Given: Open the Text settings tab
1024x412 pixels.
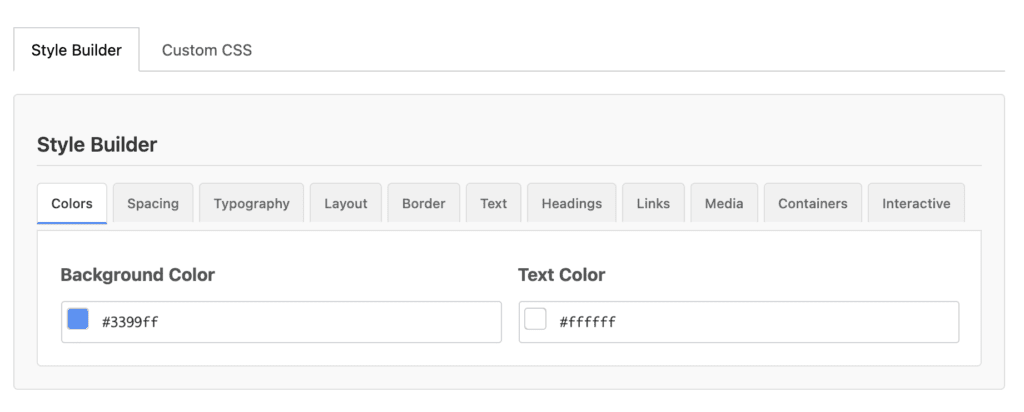Looking at the screenshot, I should (493, 203).
